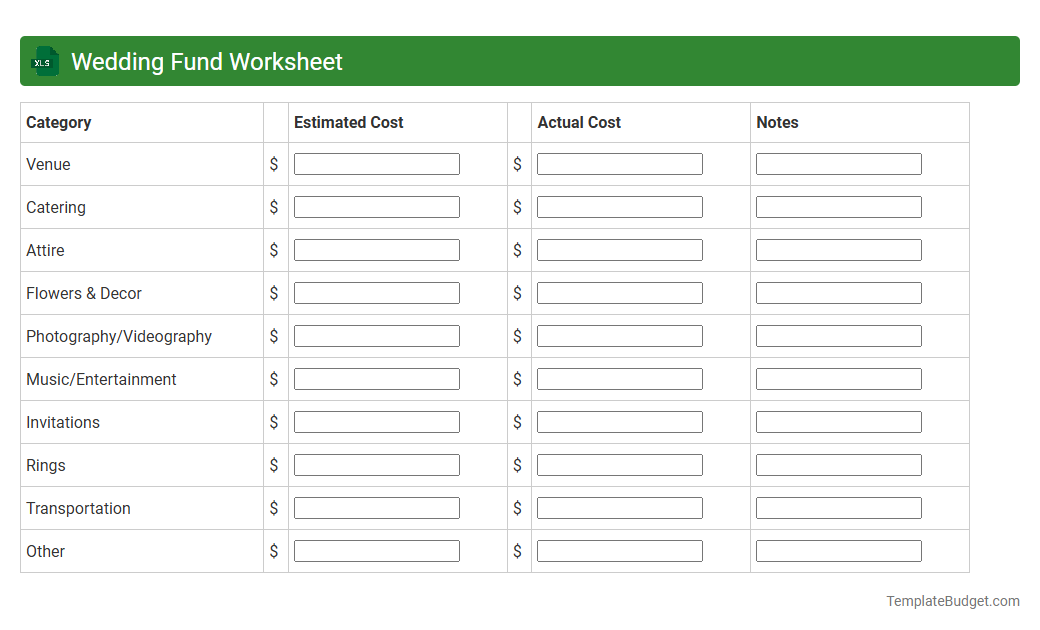Image resolution: width=1040 pixels, height=630 pixels.
Task: Click the Actual Cost field for Flowers & Decor
Action: (619, 292)
